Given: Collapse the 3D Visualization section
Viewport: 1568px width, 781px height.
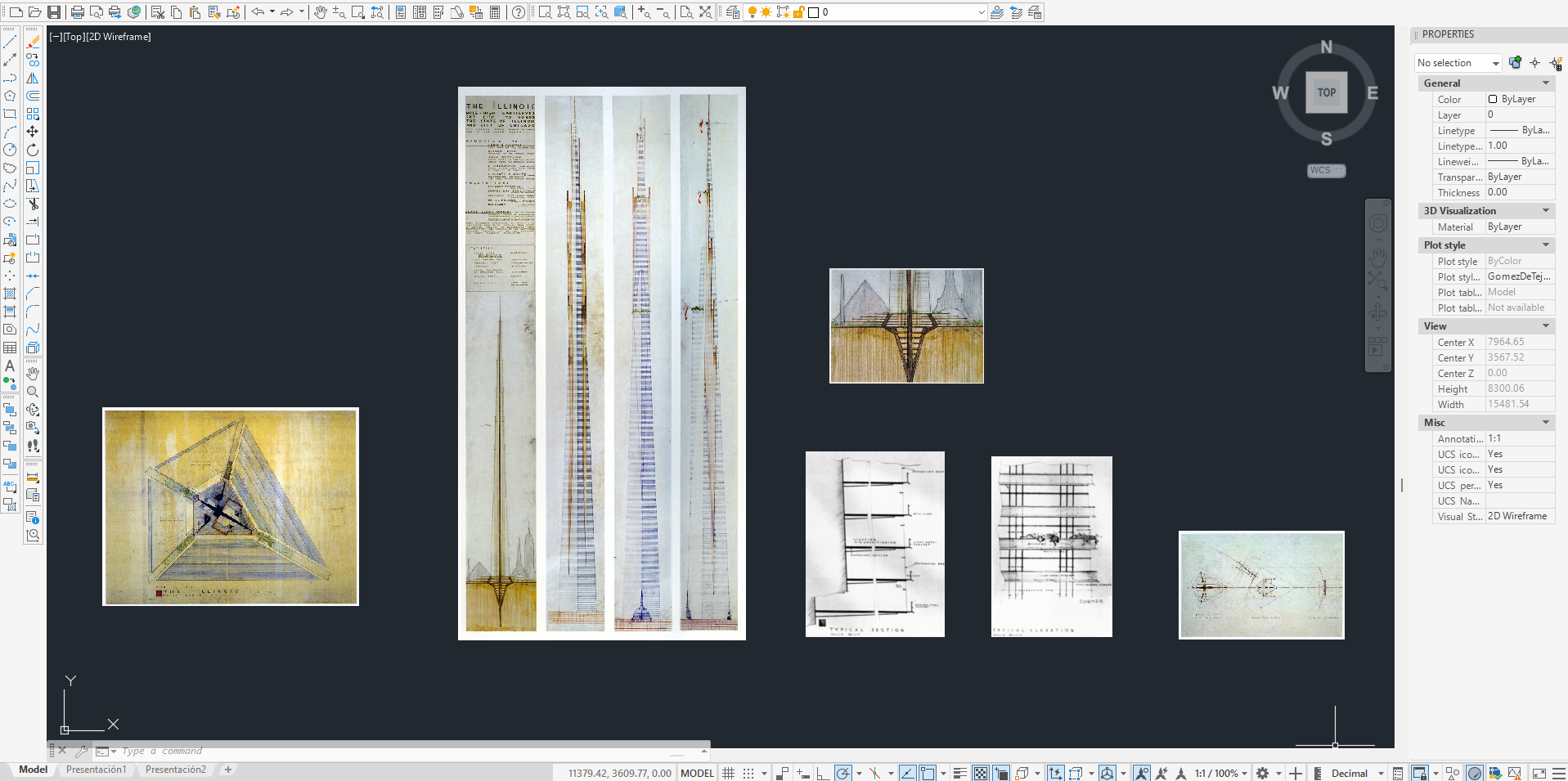Looking at the screenshot, I should tap(1546, 210).
